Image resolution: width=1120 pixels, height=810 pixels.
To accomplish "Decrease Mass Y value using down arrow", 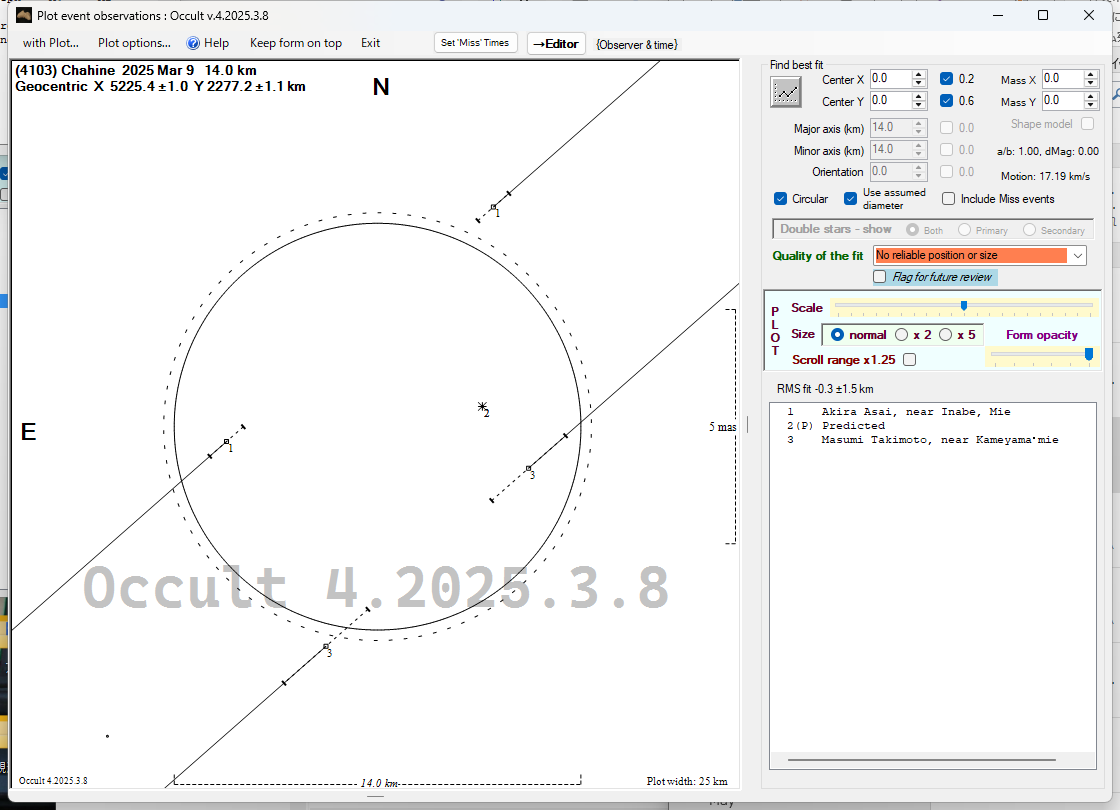I will click(x=1091, y=105).
